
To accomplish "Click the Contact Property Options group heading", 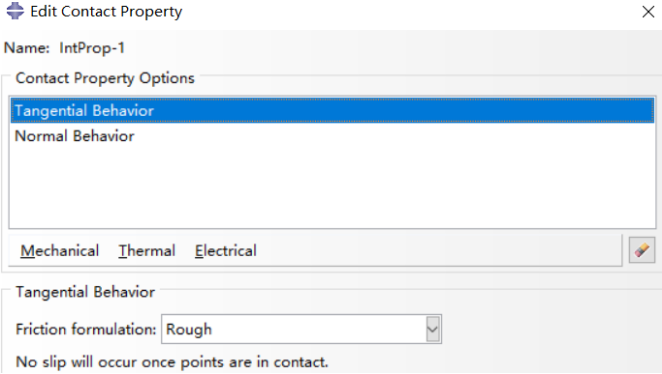I will [x=105, y=78].
